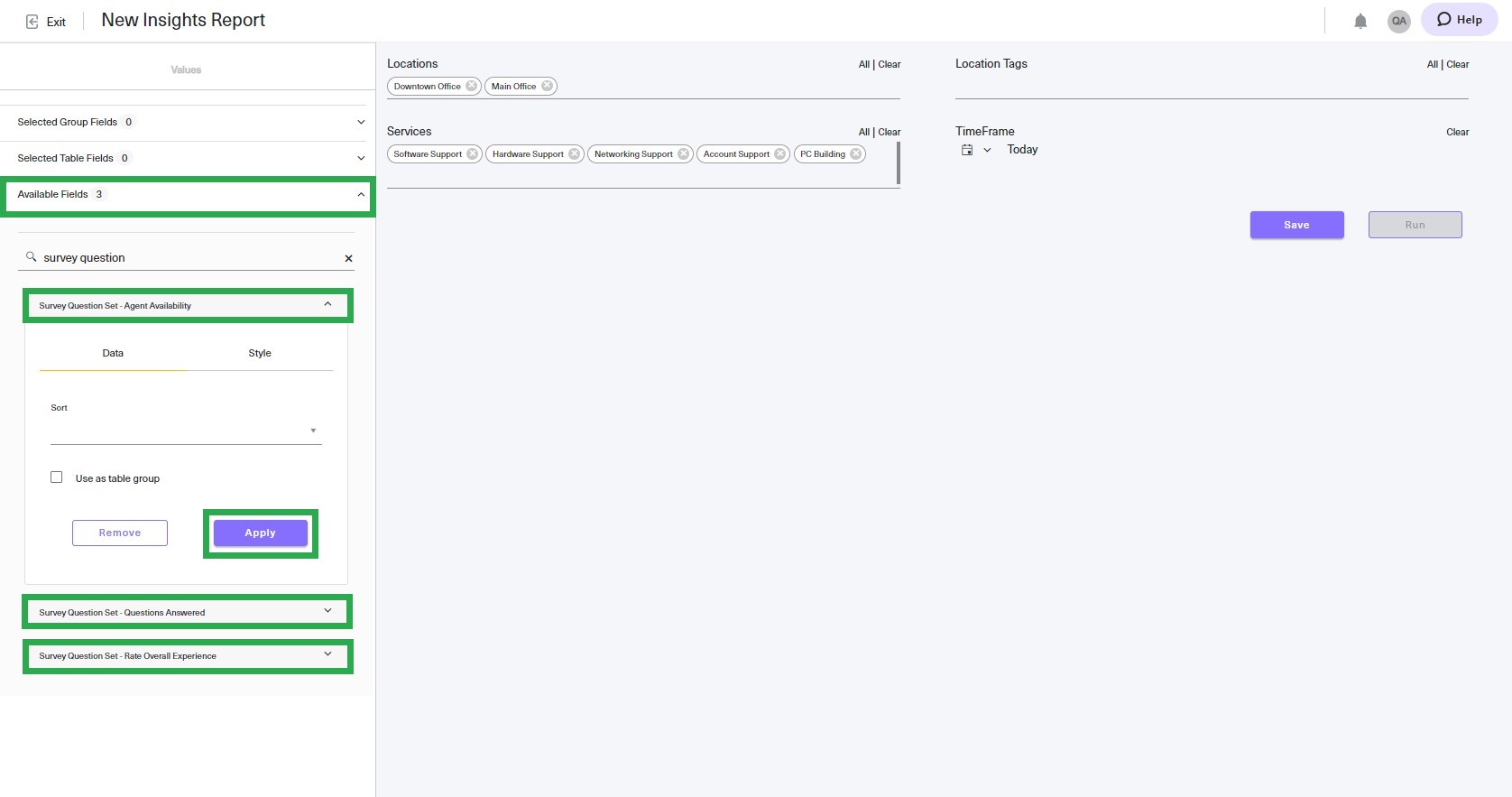Click the Location Tags input field
This screenshot has height=797, width=1512.
[x=1212, y=87]
